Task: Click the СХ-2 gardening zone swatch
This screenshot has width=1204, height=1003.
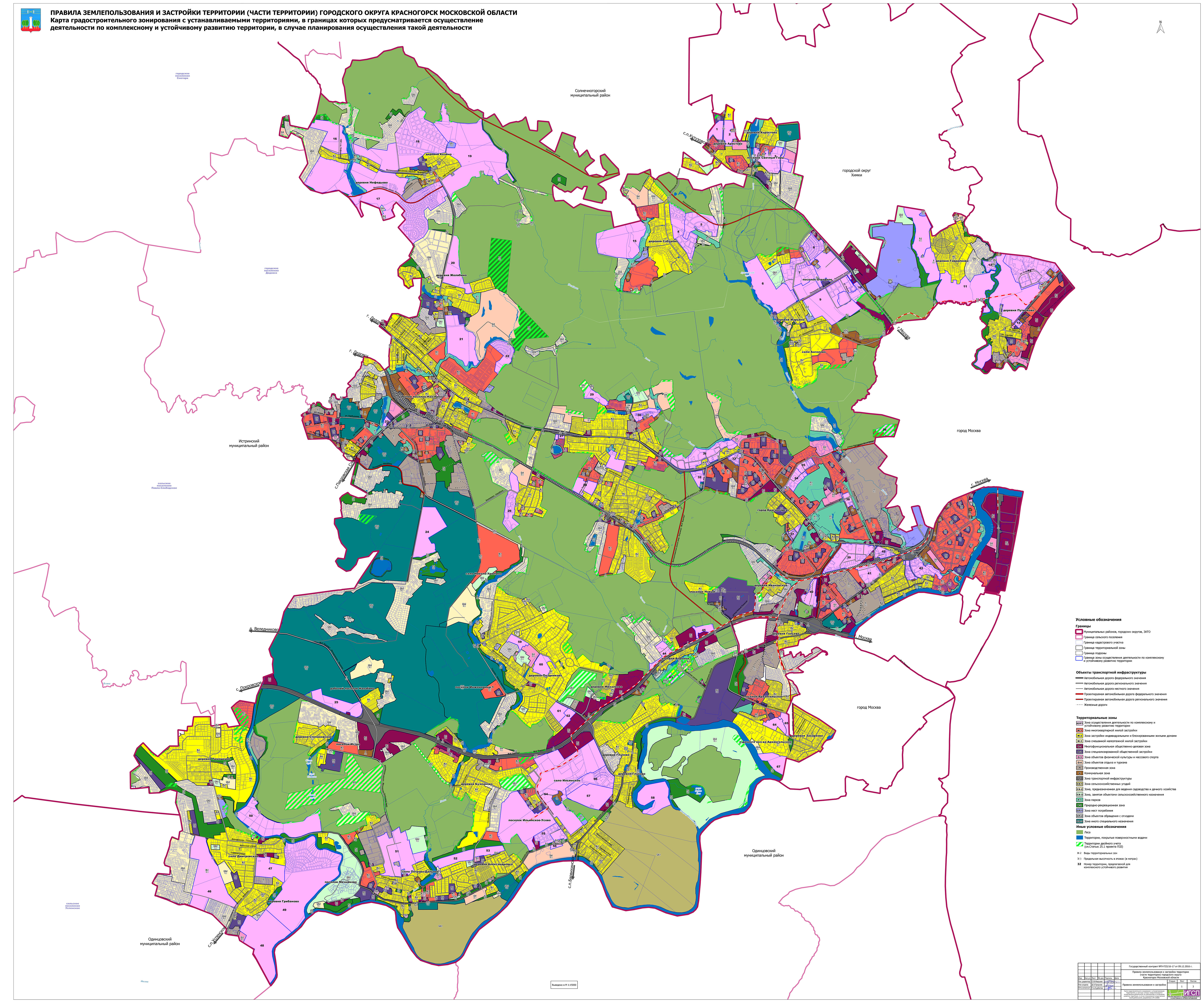Action: pos(1080,789)
